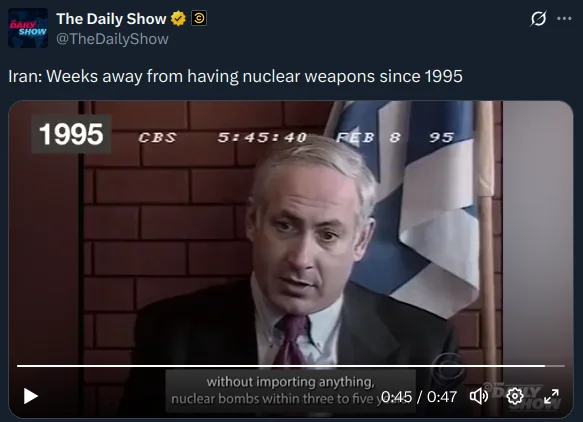Viewport: 583px width, 422px height.
Task: Open the Grok explain-post icon
Action: pos(538,18)
